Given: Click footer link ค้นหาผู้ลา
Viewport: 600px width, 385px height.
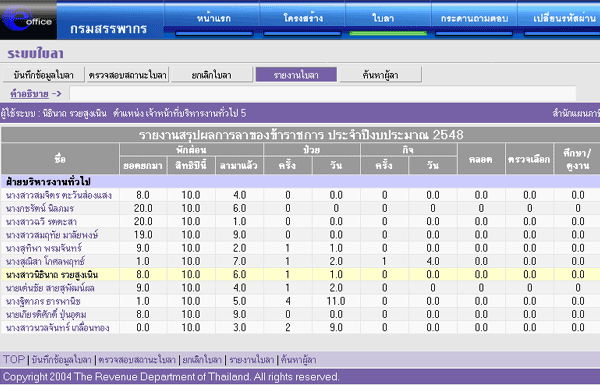Looking at the screenshot, I should click(x=298, y=360).
